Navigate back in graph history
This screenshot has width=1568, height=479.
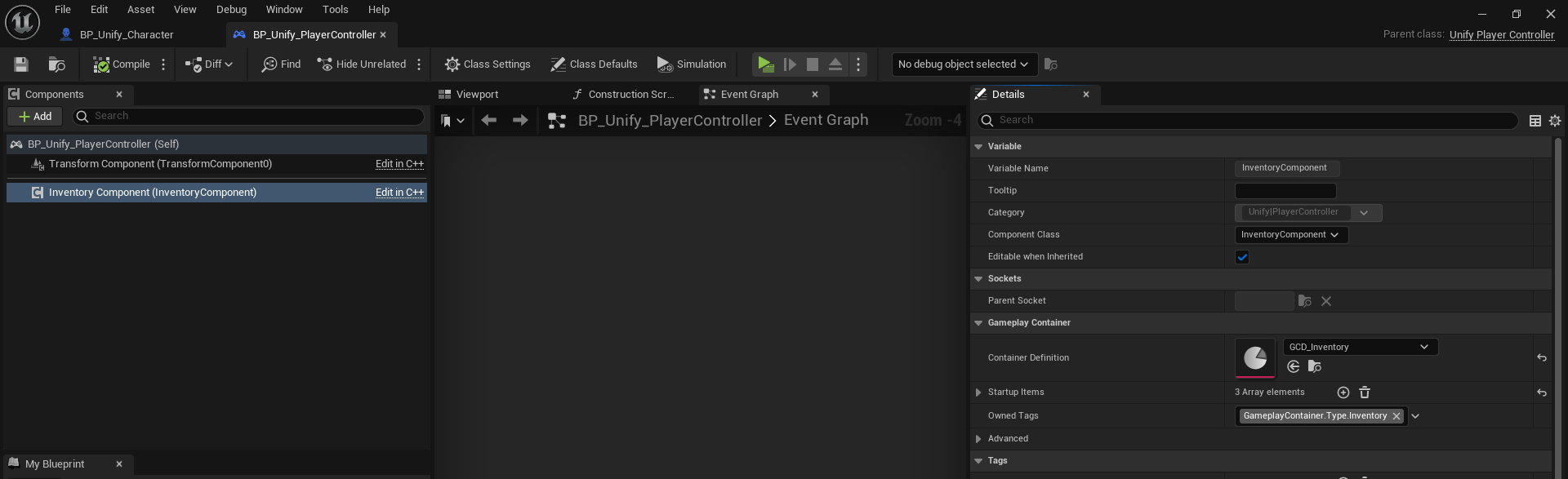[489, 121]
